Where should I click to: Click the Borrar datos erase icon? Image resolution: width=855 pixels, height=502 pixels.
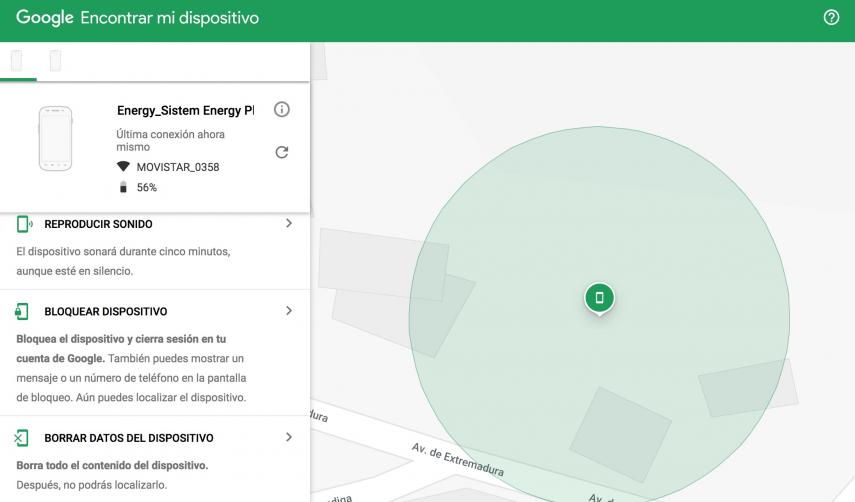(x=21, y=438)
